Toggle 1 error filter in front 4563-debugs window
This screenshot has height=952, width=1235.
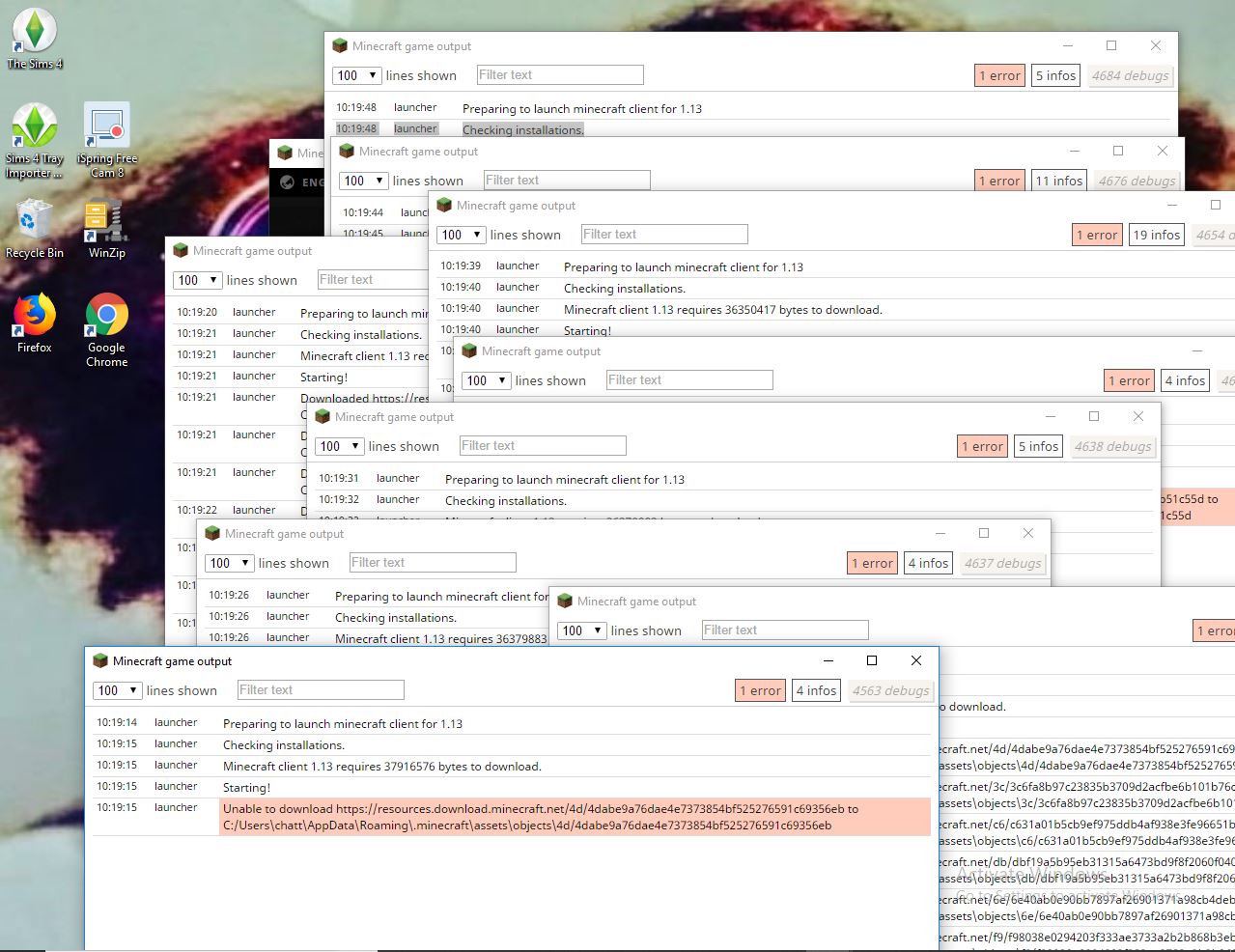point(760,690)
